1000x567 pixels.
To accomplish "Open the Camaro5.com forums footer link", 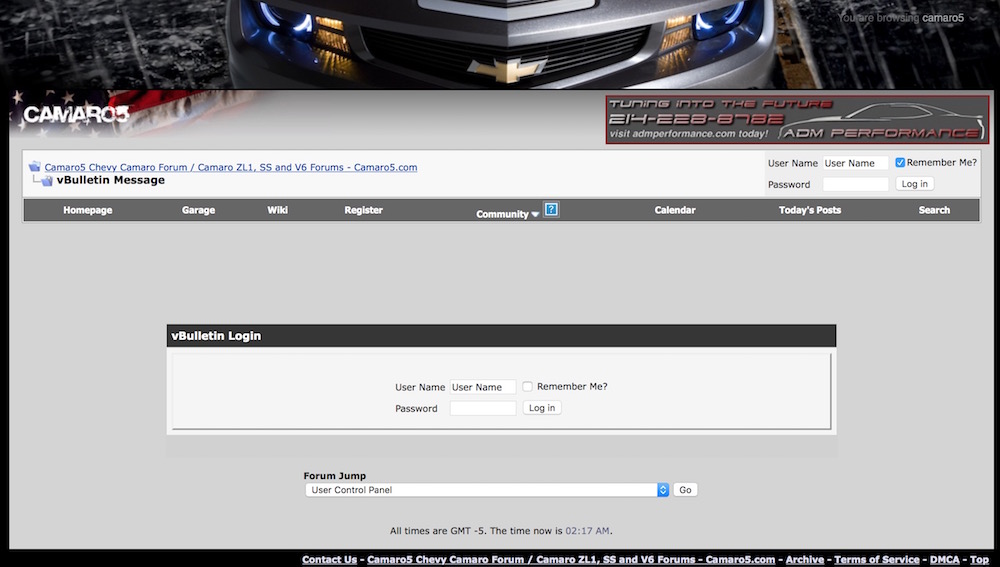I will pos(571,559).
